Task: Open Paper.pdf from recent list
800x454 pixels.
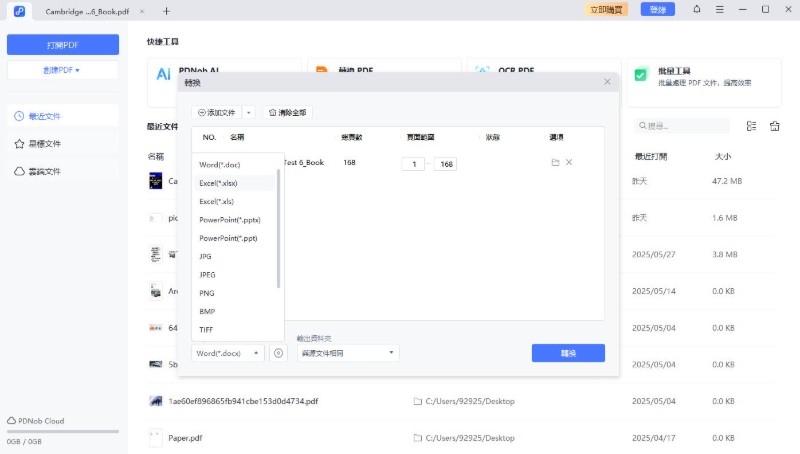Action: coord(185,438)
